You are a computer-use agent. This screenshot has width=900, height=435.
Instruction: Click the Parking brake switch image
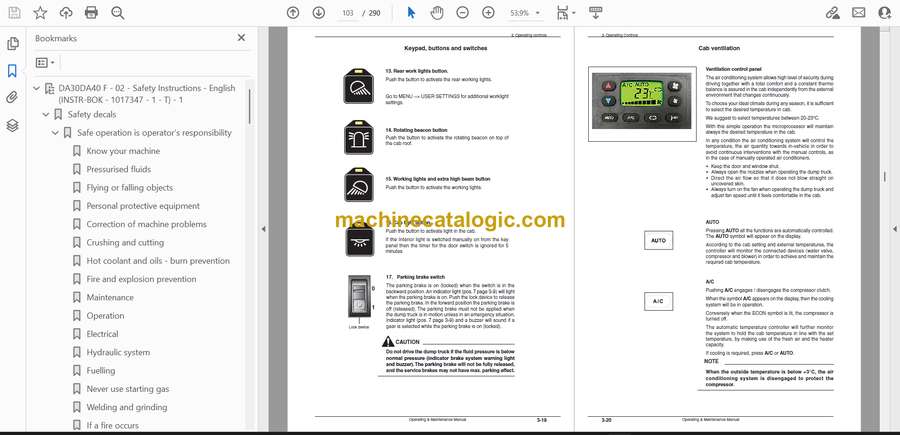click(359, 297)
